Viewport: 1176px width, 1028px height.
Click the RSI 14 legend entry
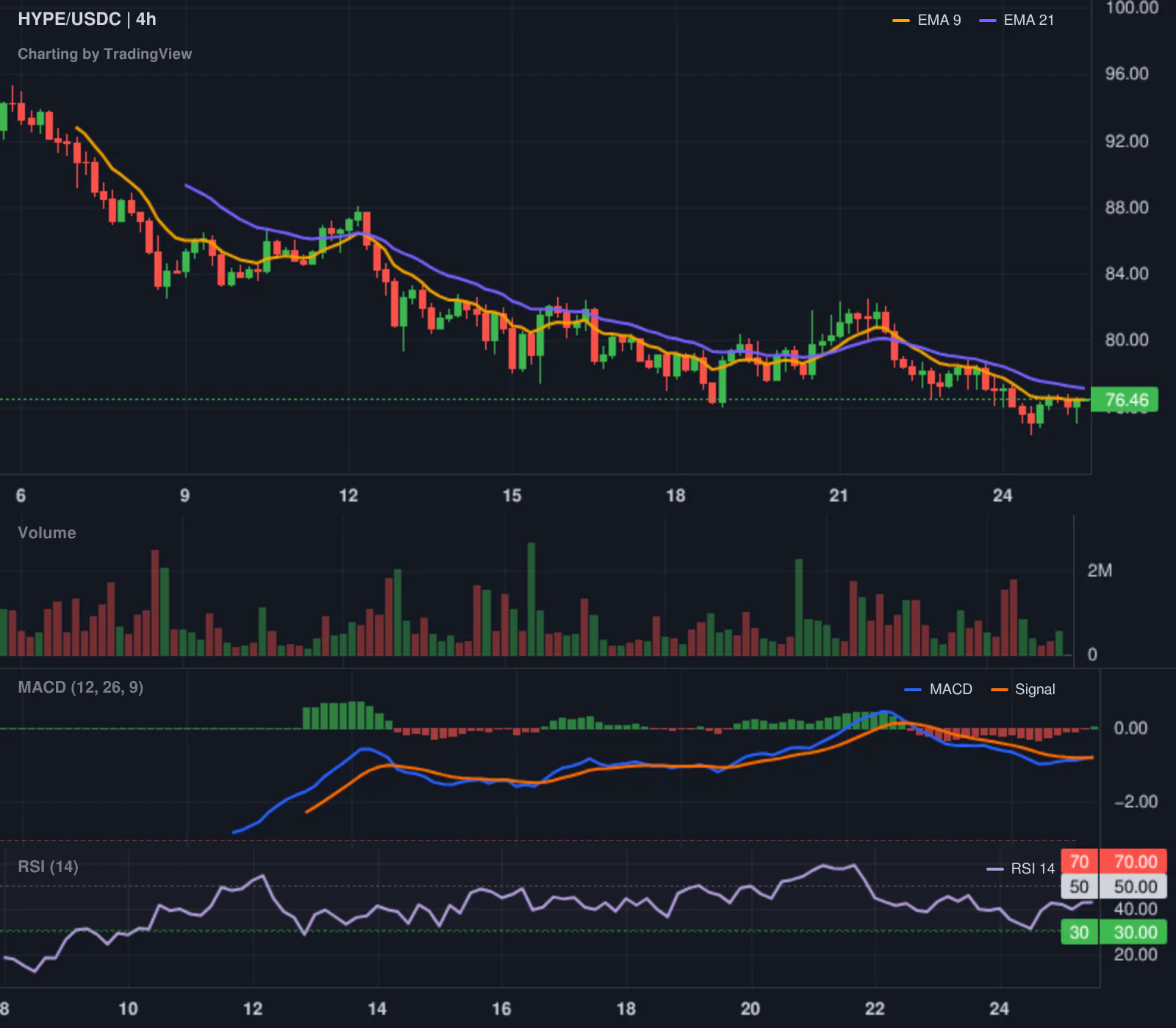point(1021,868)
